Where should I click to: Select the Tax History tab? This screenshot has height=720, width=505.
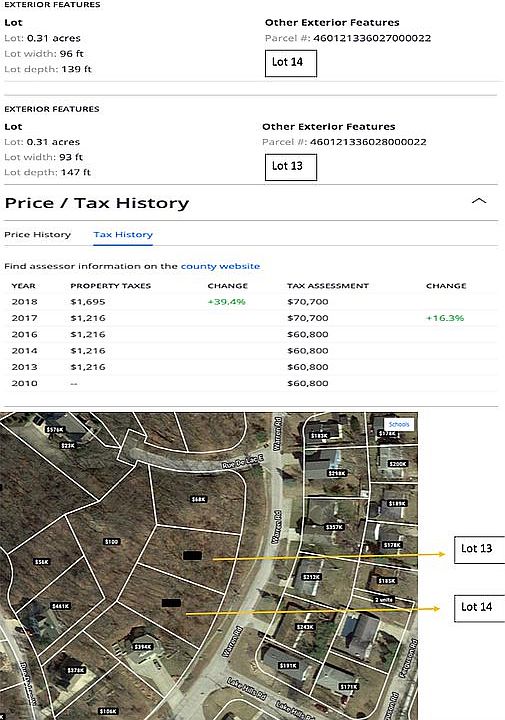tap(123, 235)
